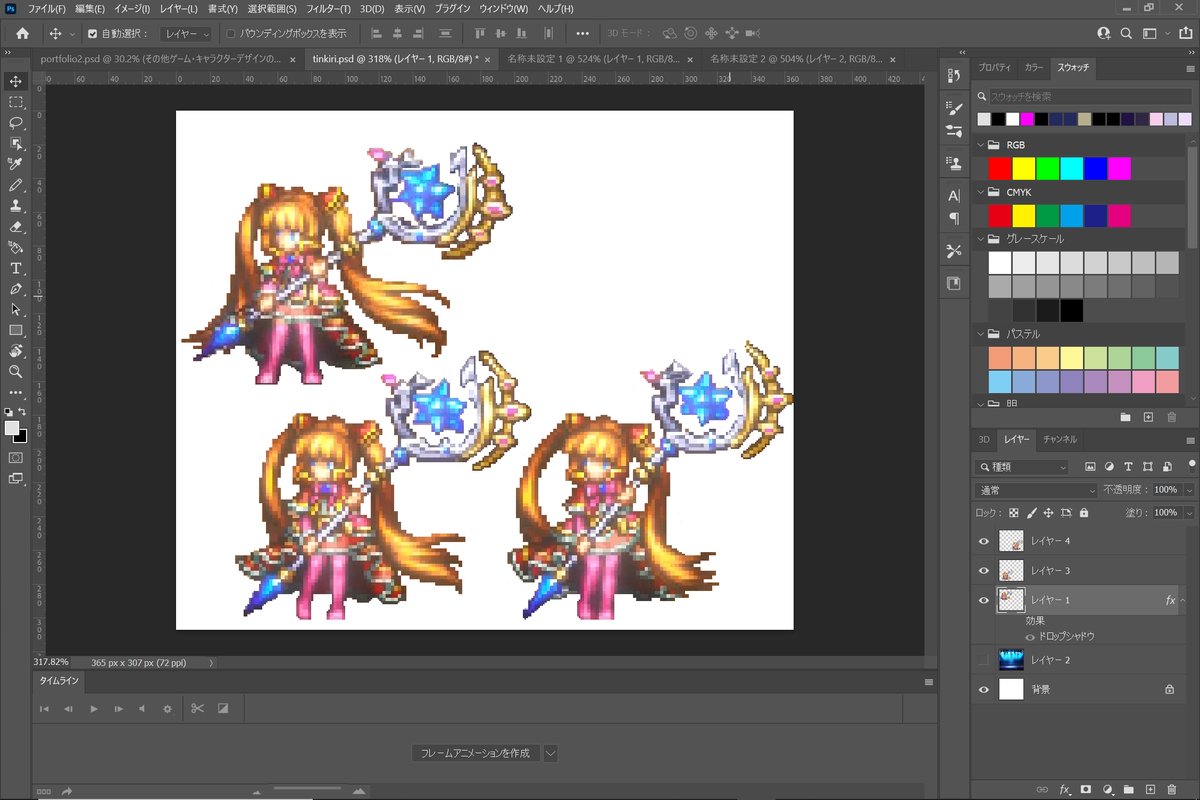The width and height of the screenshot is (1200, 800).
Task: Enable 自動選択 checkbox
Action: click(93, 33)
